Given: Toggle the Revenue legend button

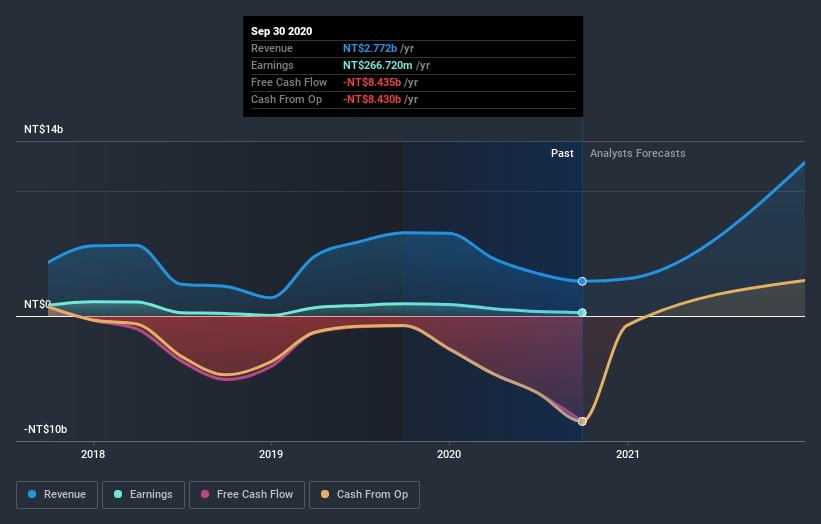Looking at the screenshot, I should (x=57, y=495).
